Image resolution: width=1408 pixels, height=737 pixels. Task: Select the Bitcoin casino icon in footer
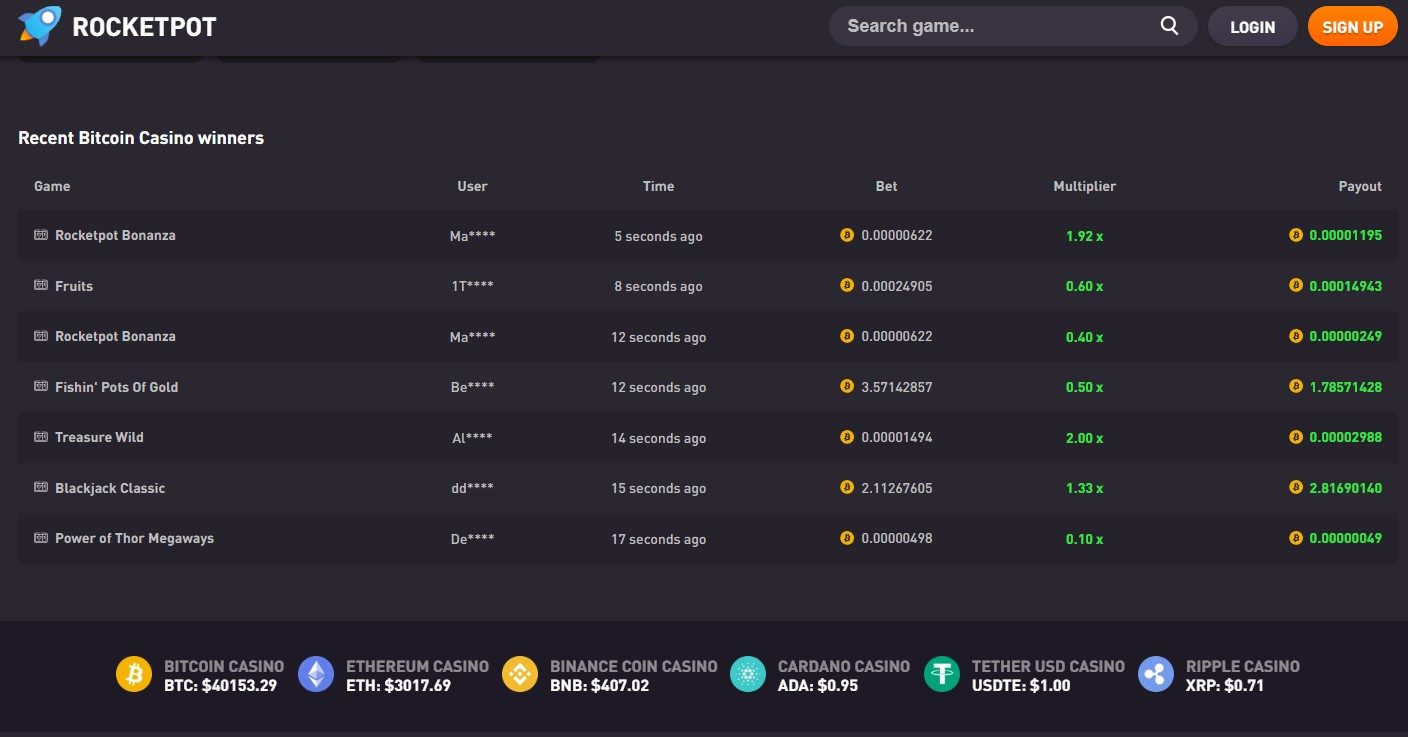coord(134,674)
